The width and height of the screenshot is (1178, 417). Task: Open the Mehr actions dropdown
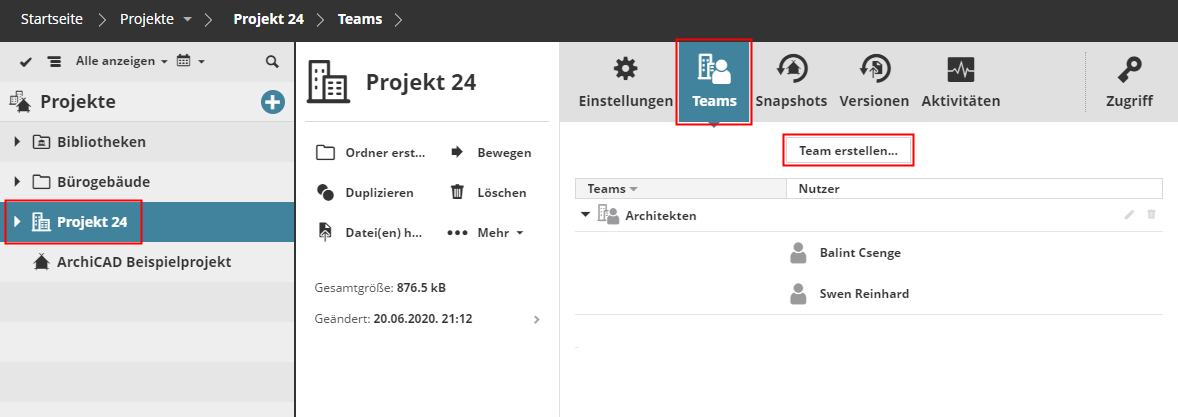pos(486,233)
